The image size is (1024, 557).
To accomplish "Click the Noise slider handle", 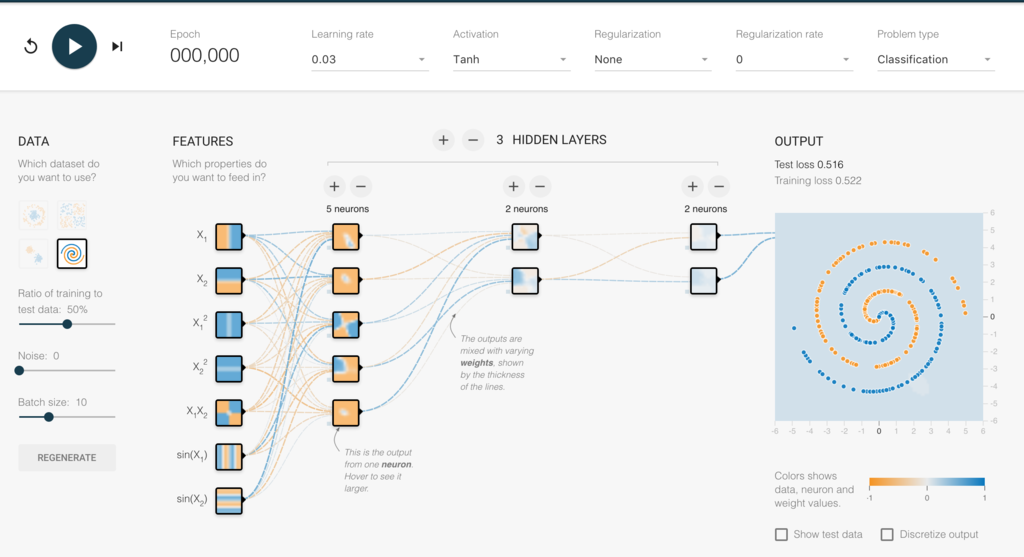I will tap(20, 370).
